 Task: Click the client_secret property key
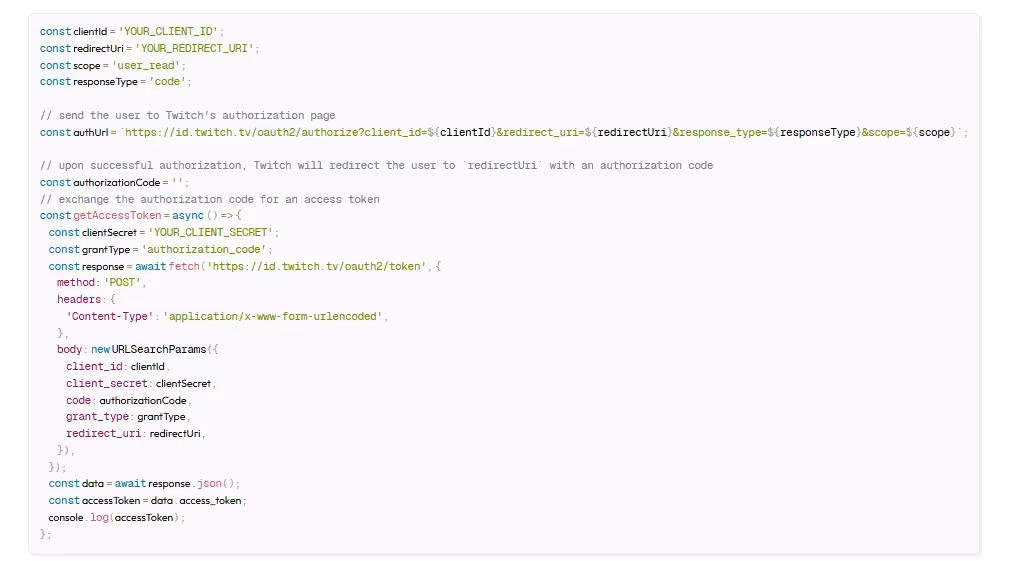click(x=106, y=383)
